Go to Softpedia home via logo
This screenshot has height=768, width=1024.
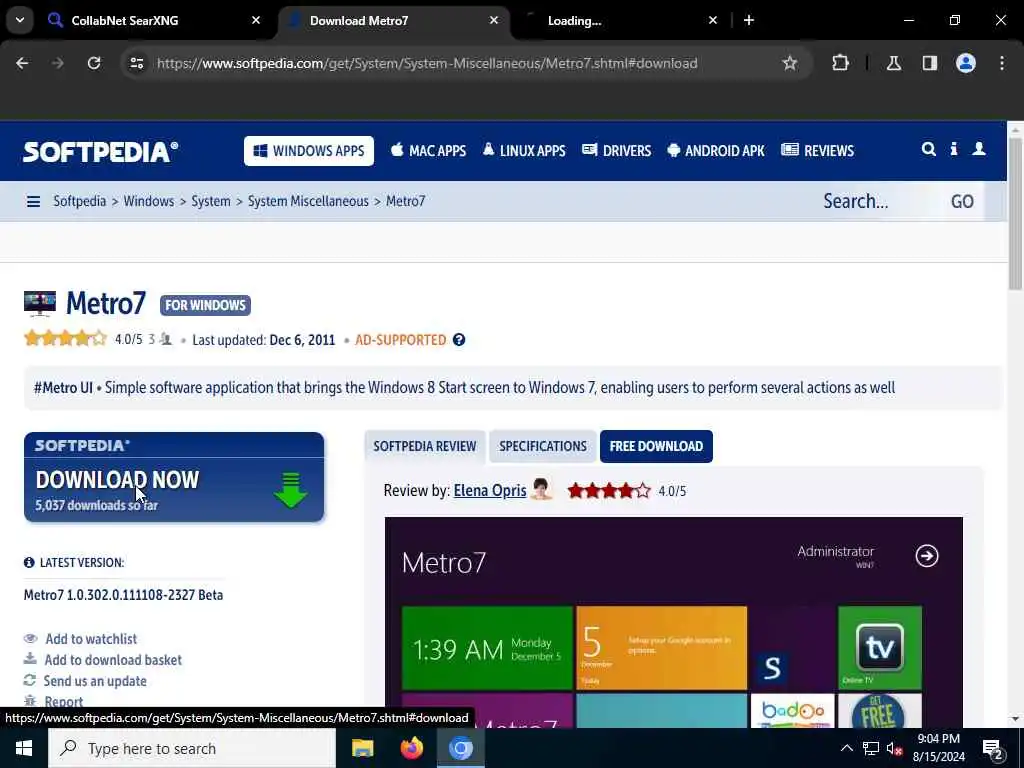point(101,152)
